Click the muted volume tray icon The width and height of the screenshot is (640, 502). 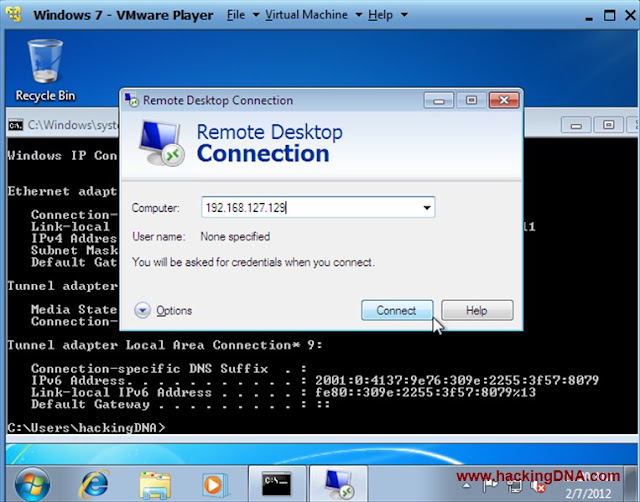tap(538, 486)
